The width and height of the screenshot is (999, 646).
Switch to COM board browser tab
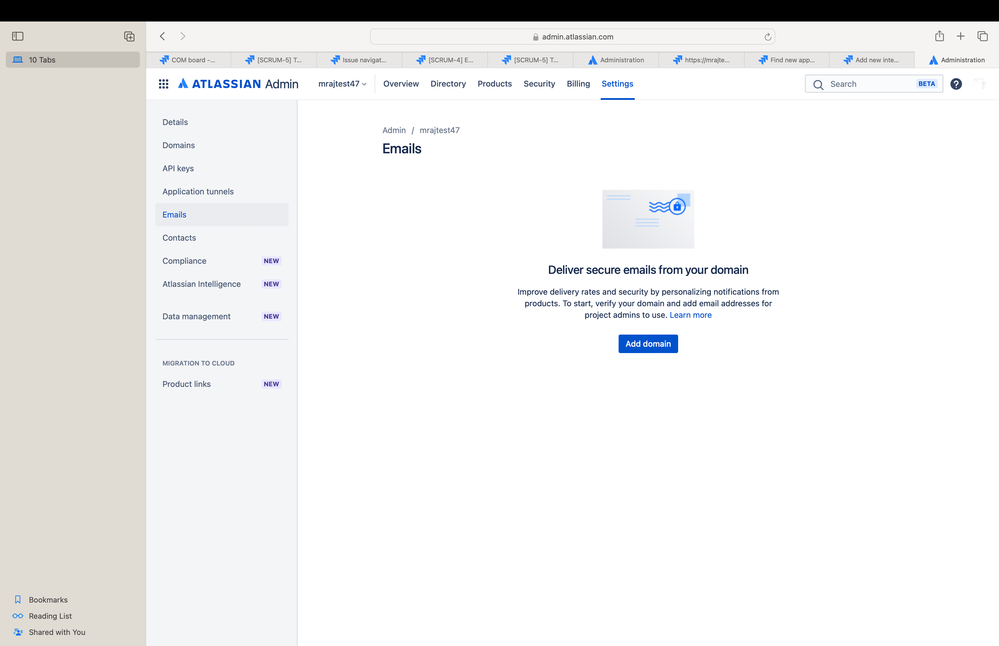(189, 60)
